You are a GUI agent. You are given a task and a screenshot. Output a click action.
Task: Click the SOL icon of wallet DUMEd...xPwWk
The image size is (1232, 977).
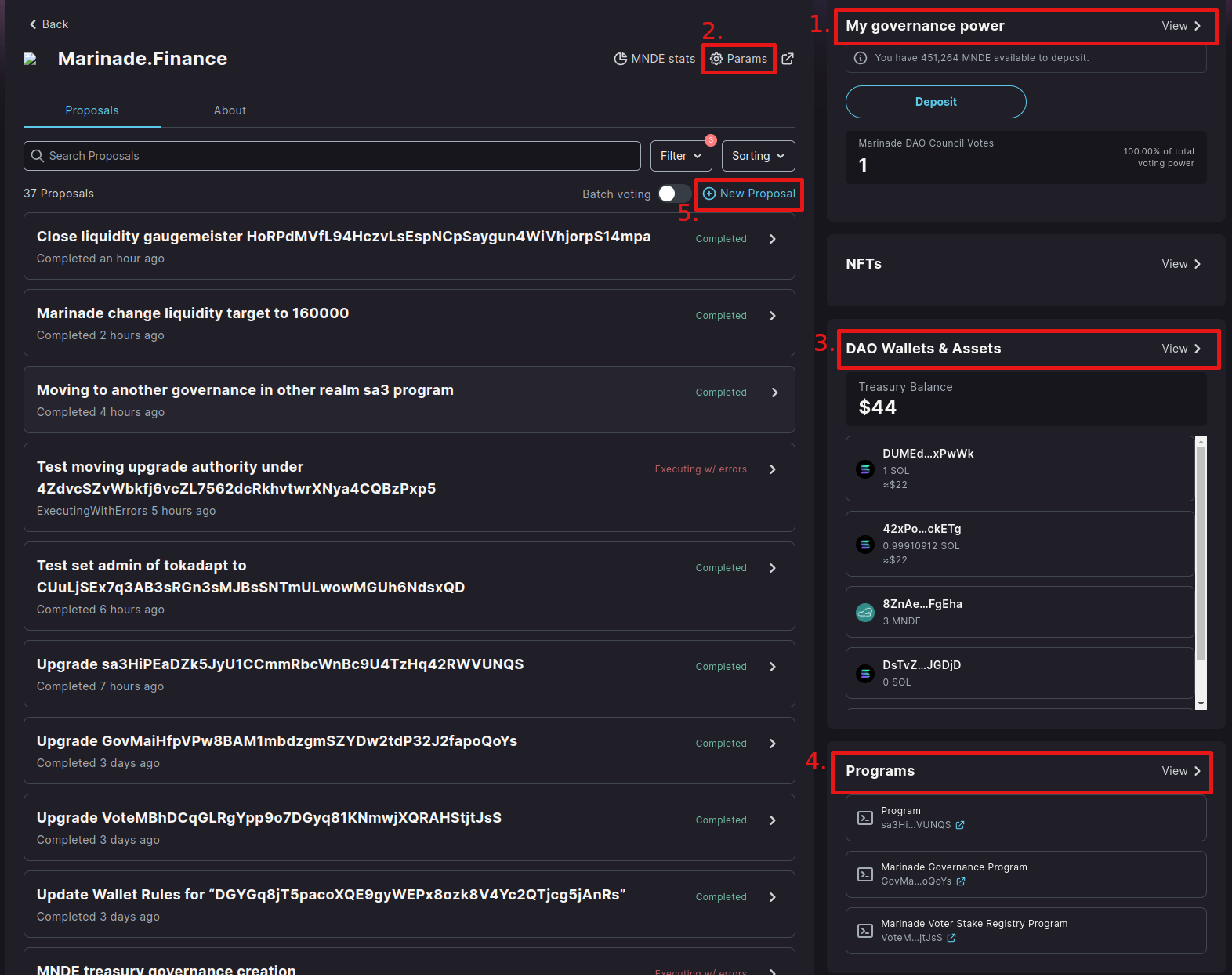pos(865,469)
